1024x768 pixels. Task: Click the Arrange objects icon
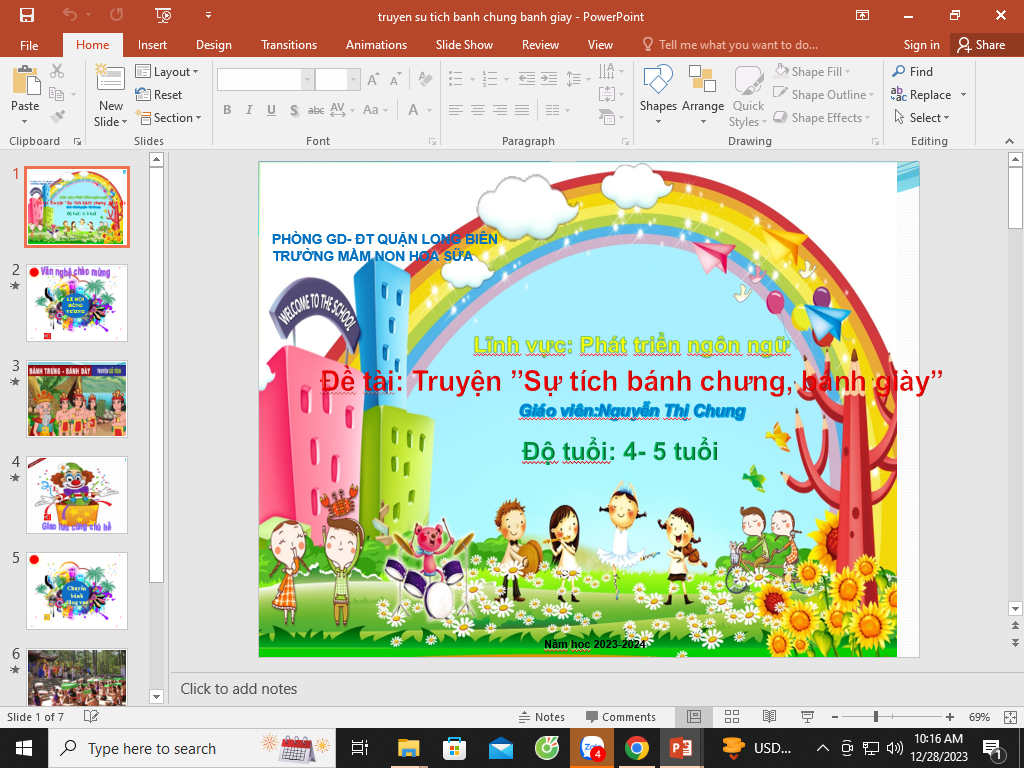pyautogui.click(x=703, y=95)
